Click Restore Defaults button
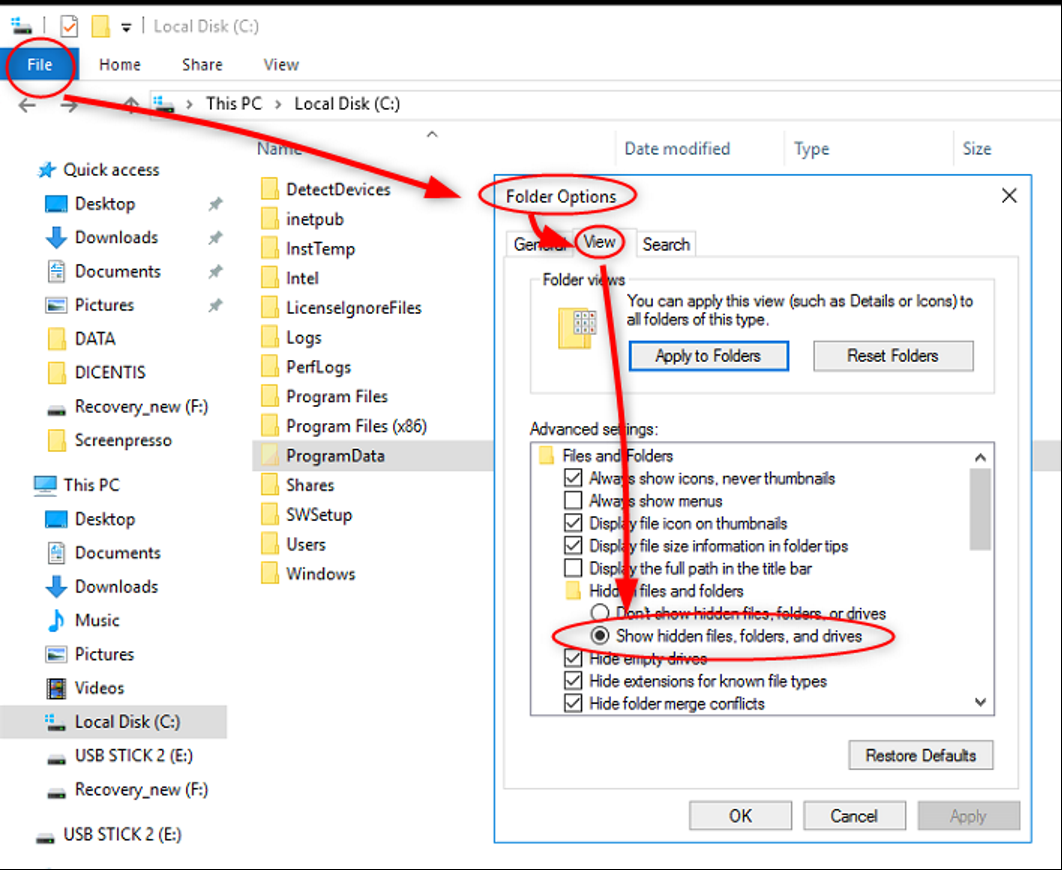This screenshot has height=870, width=1062. point(920,755)
